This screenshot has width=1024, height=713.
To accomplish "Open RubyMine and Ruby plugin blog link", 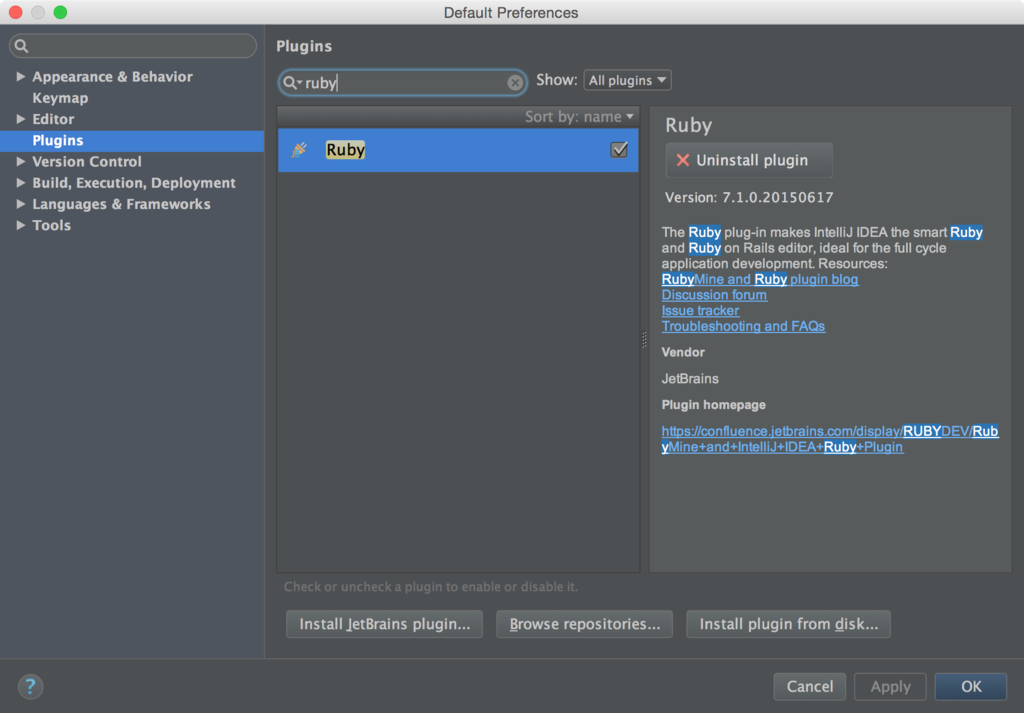I will 760,279.
